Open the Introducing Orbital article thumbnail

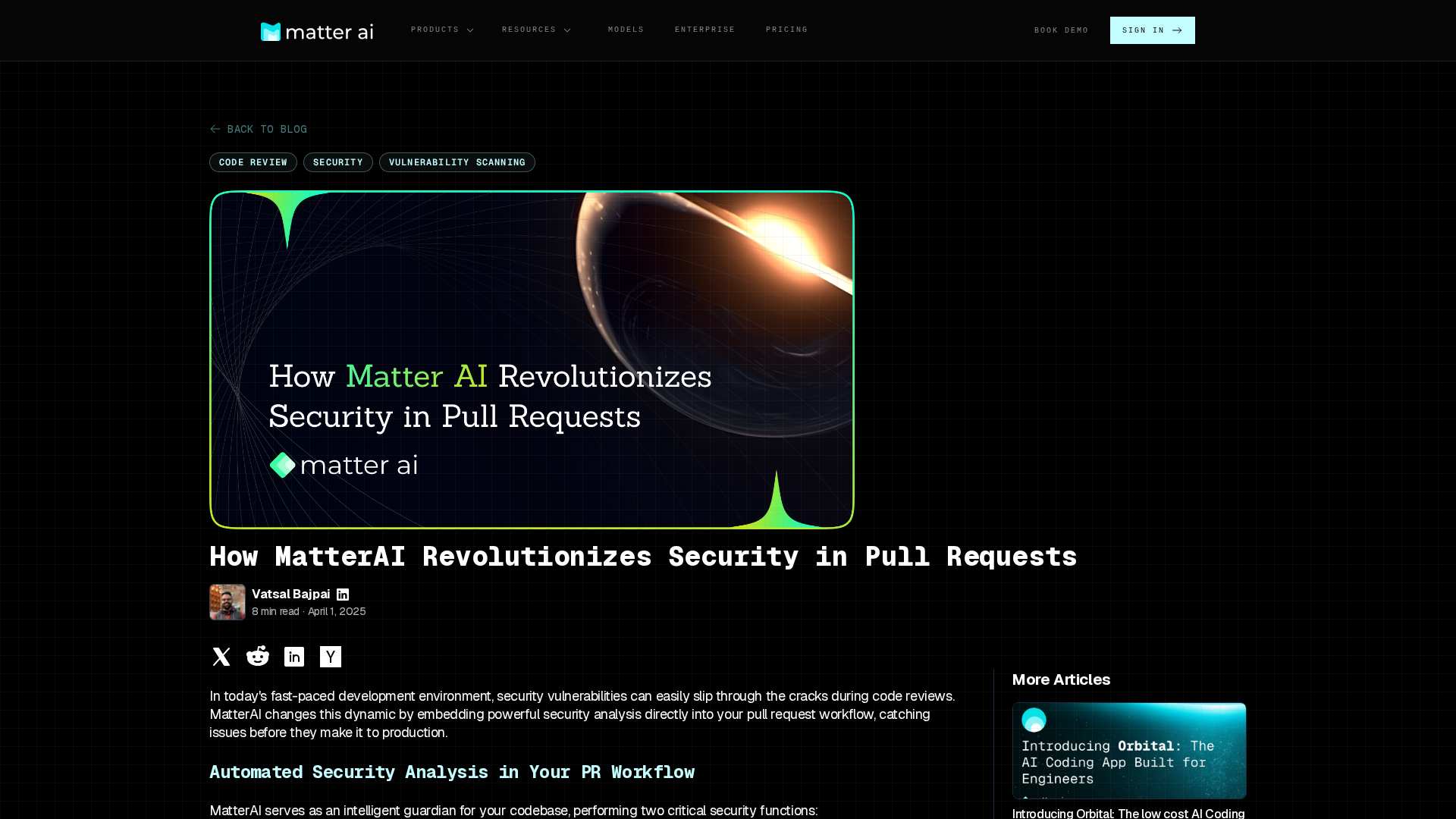pos(1128,751)
